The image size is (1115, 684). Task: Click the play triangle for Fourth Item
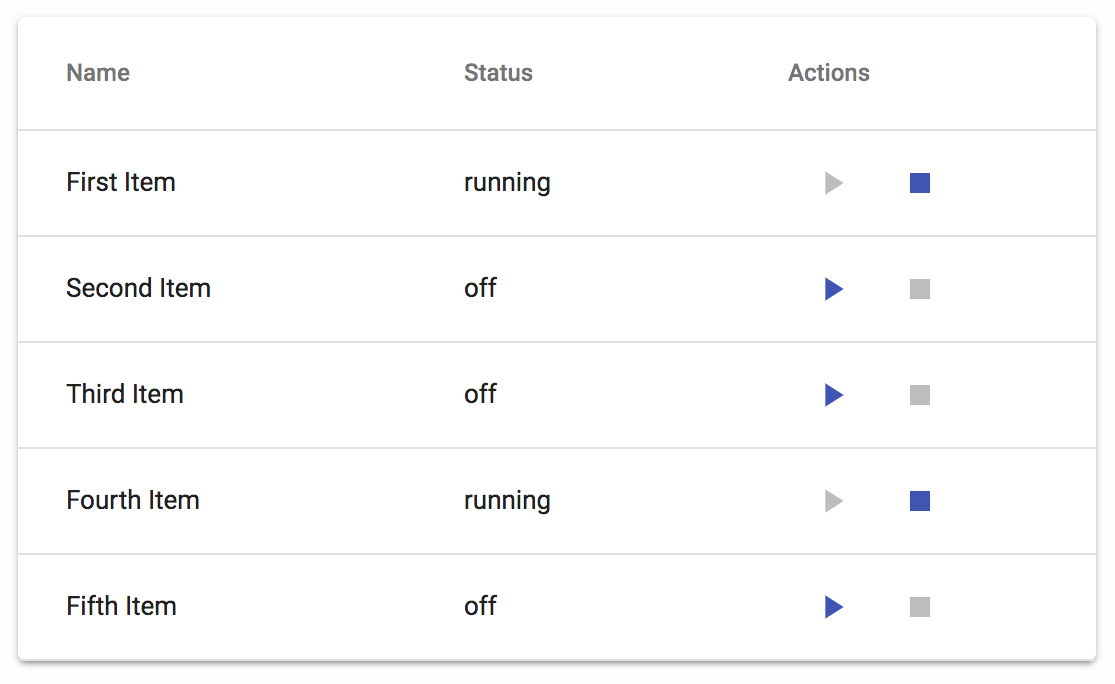(x=833, y=501)
